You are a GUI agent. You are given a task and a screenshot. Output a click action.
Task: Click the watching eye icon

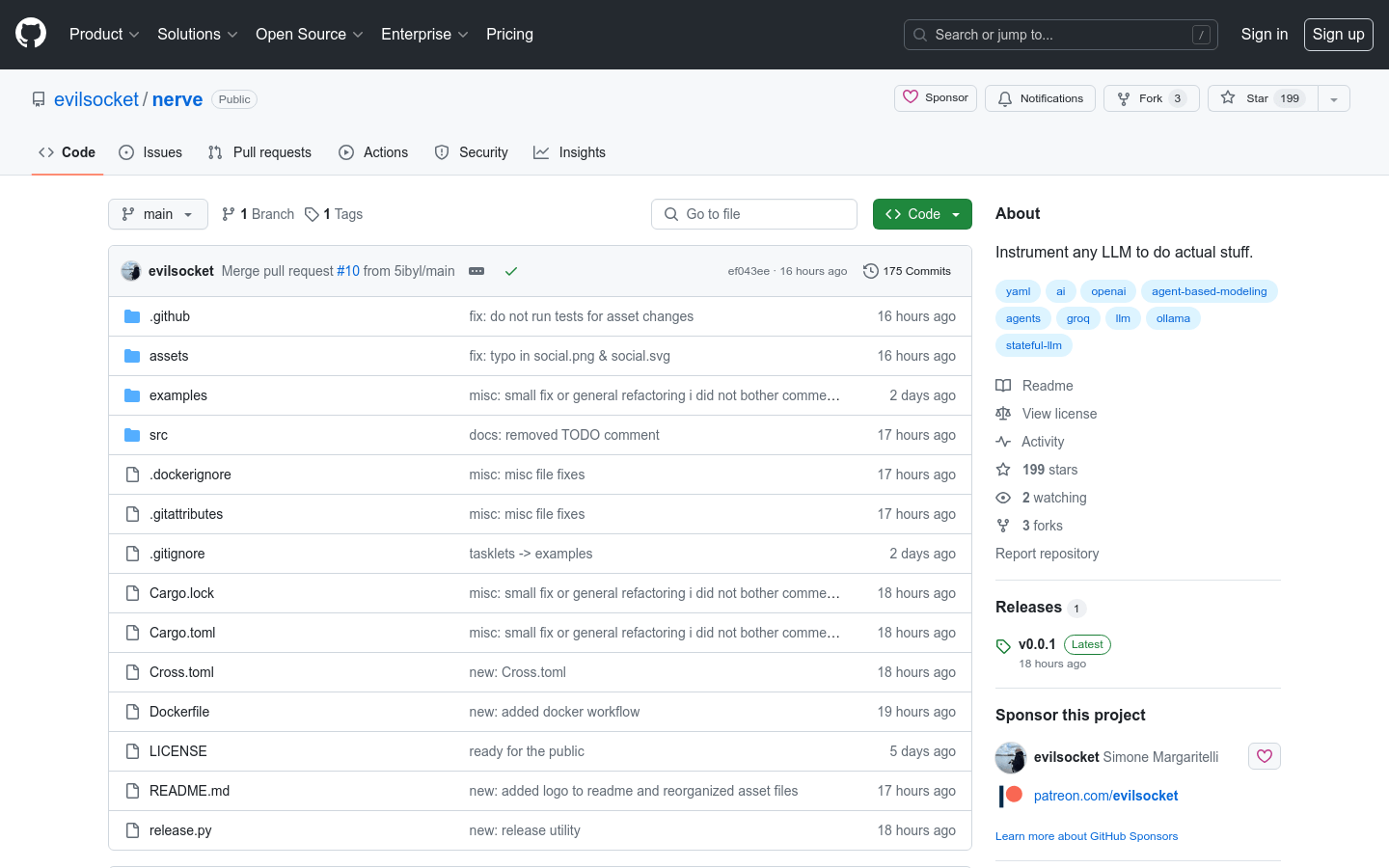[x=1003, y=498]
